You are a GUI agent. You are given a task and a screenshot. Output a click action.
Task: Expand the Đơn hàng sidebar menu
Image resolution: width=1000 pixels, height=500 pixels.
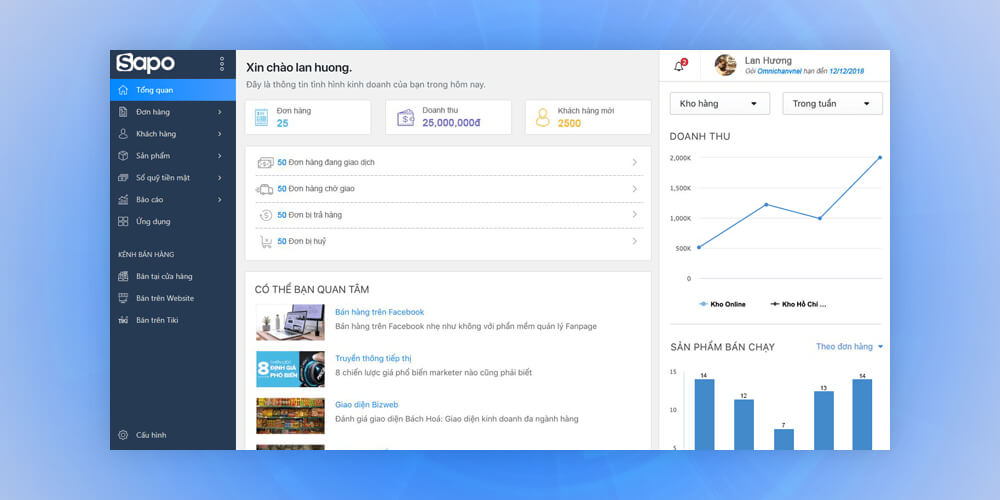[170, 112]
